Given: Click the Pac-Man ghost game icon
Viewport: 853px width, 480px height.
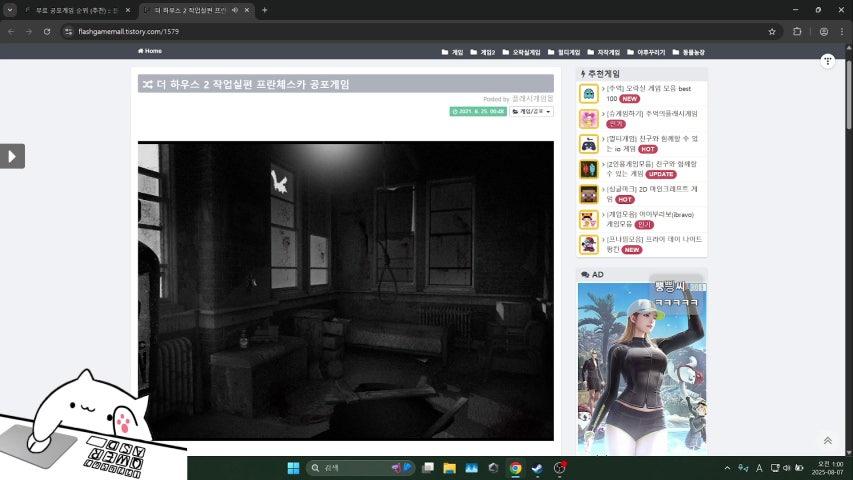Looking at the screenshot, I should 589,94.
